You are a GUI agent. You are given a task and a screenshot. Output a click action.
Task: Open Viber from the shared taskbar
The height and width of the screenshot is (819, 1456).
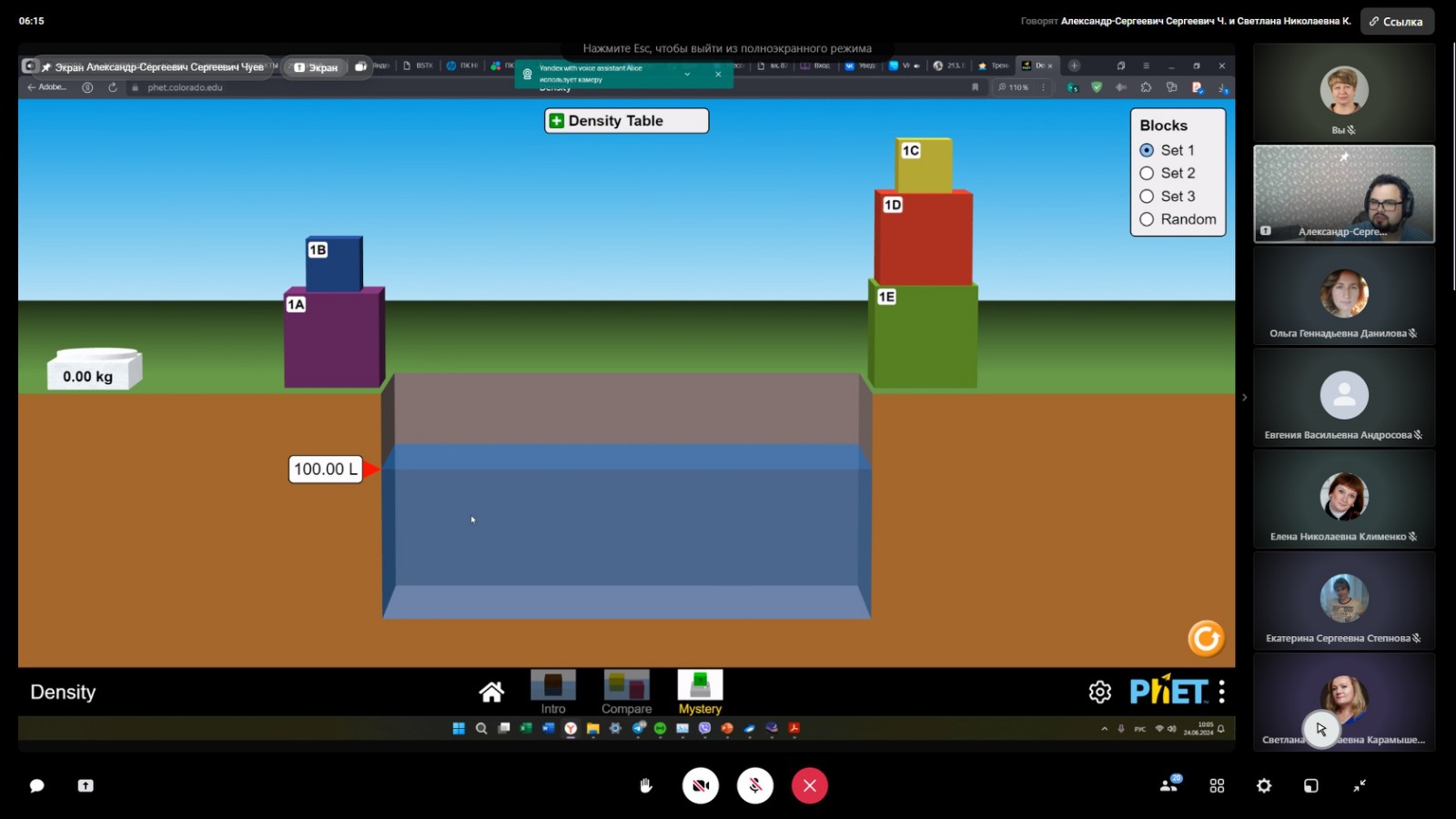[x=704, y=728]
